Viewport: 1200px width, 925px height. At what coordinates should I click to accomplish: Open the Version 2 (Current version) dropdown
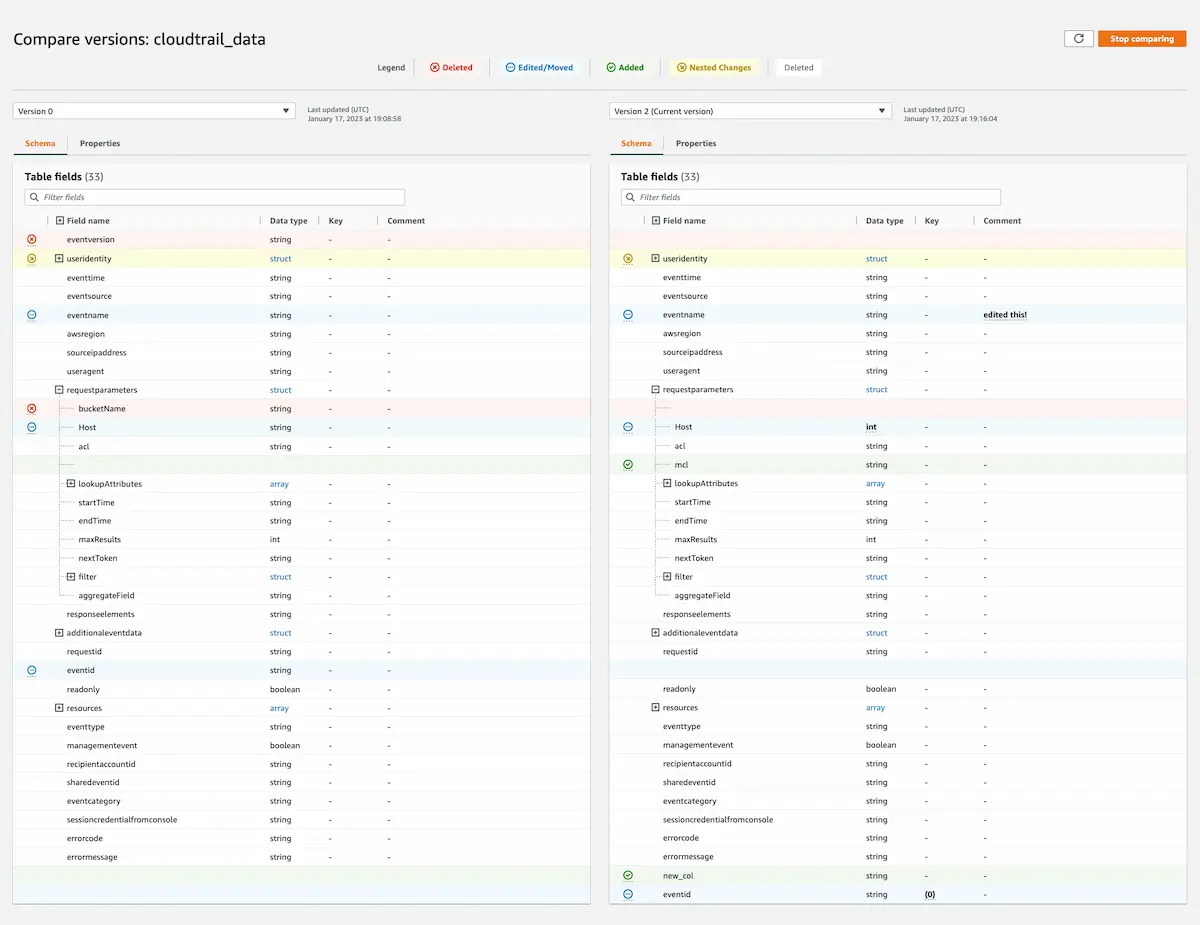click(x=749, y=111)
